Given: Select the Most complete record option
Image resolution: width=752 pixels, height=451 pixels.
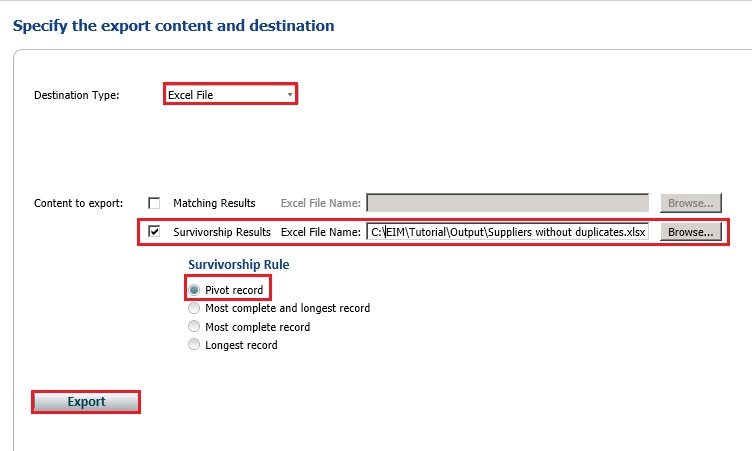Looking at the screenshot, I should click(194, 327).
